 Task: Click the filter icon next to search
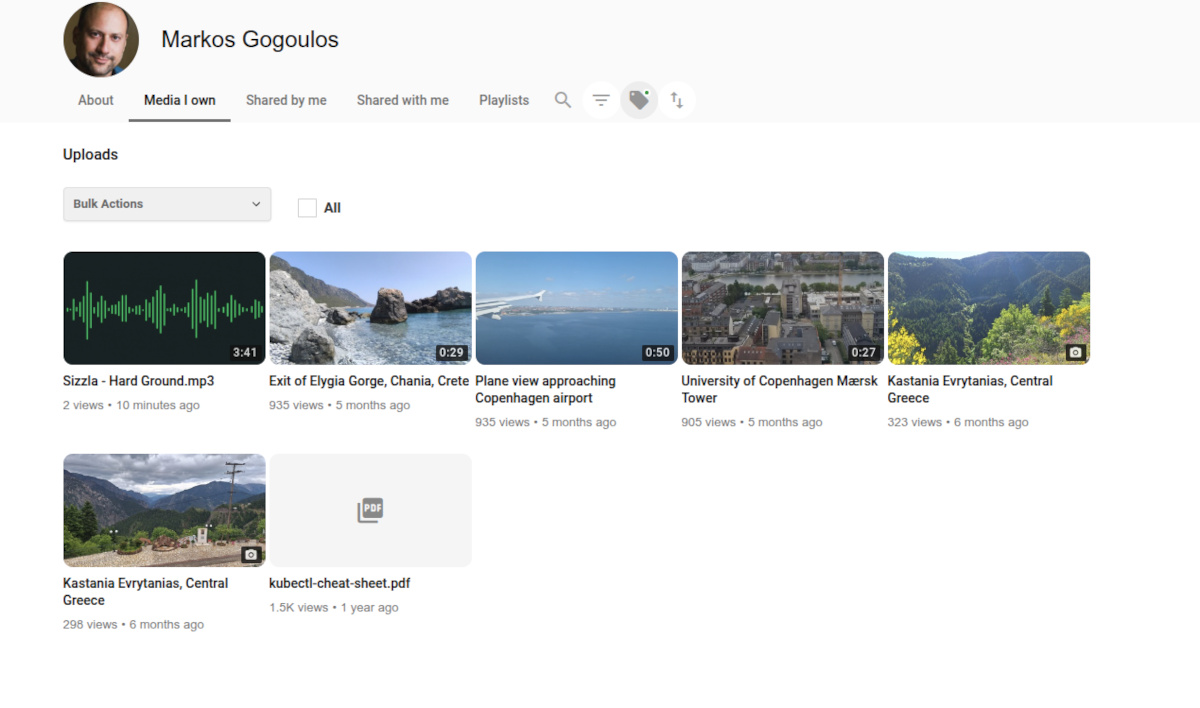point(600,100)
